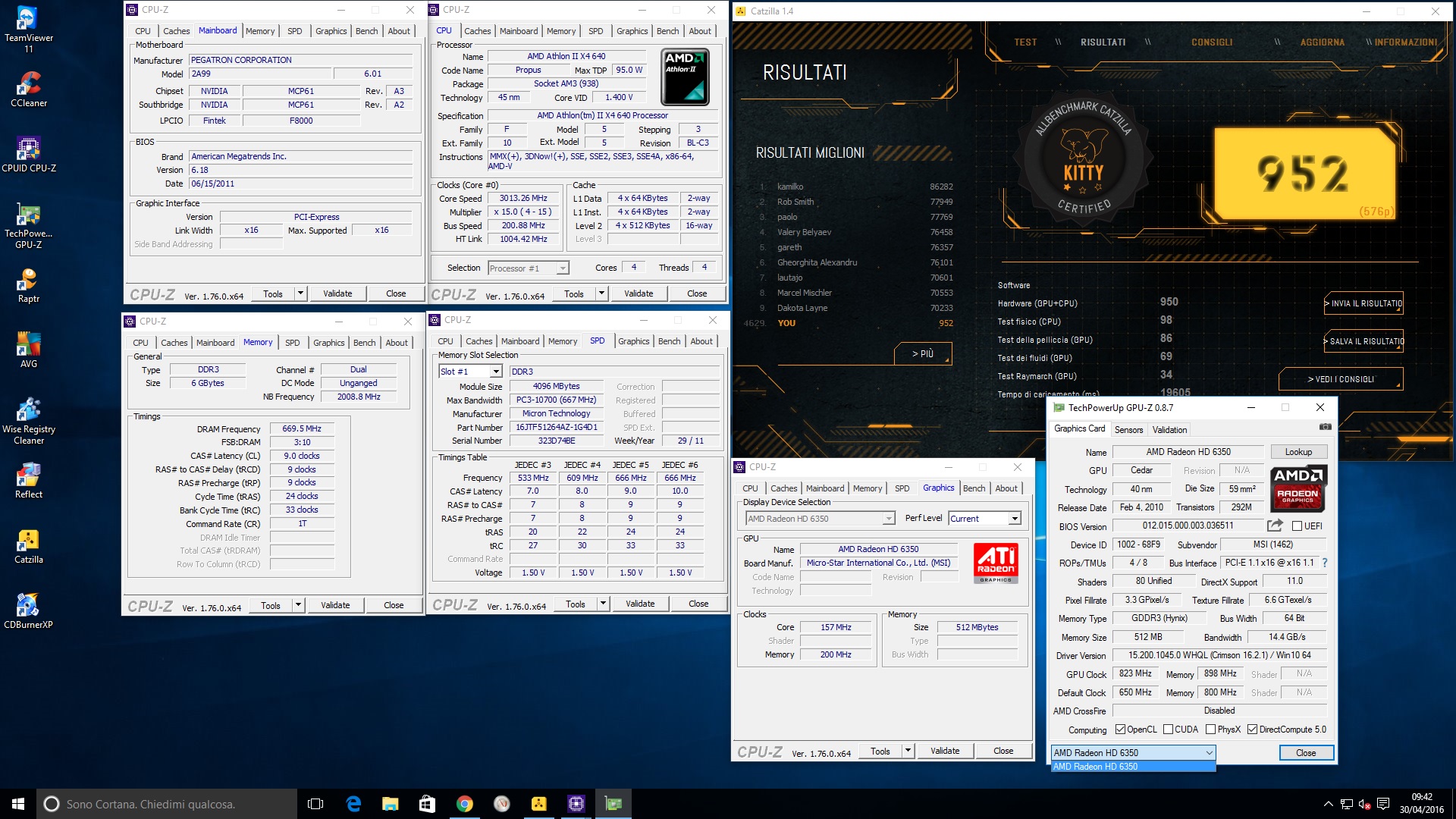Click the GPU-Z BIOS export share icon
Image resolution: width=1456 pixels, height=819 pixels.
[x=1275, y=525]
